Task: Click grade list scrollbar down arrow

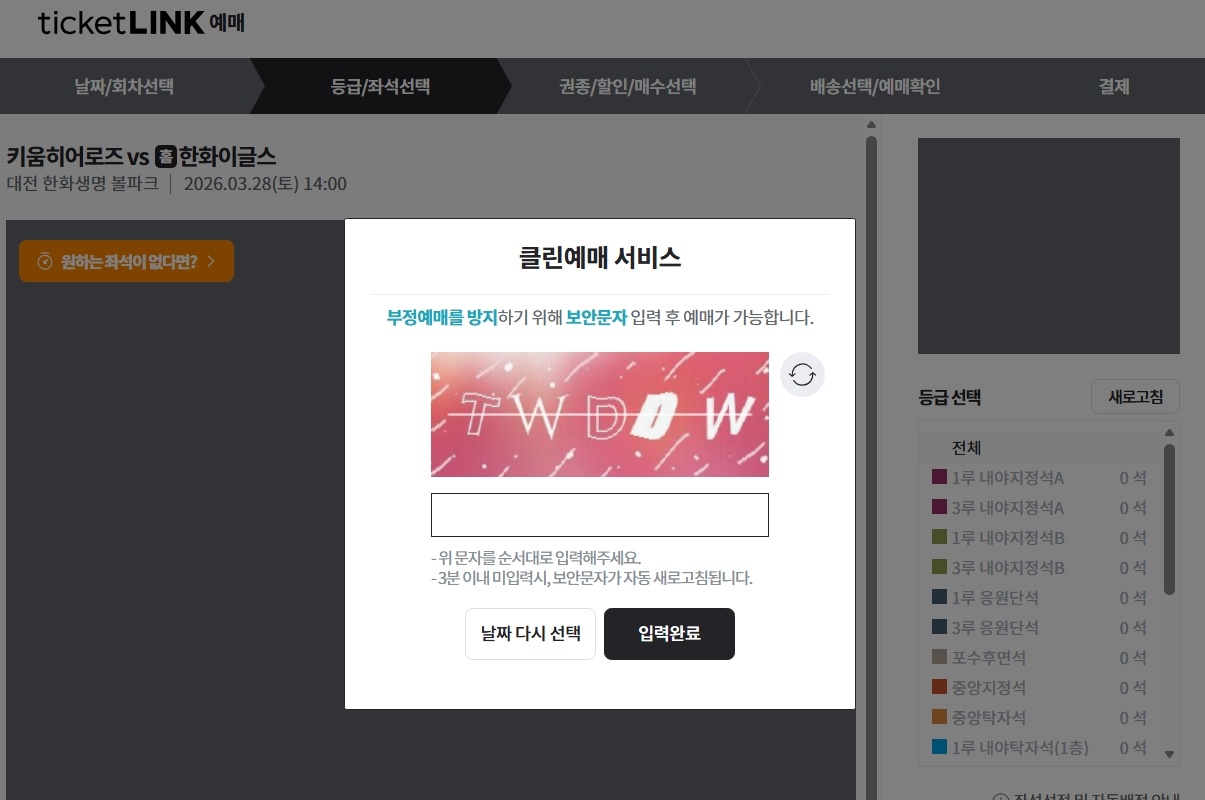Action: coord(1170,755)
